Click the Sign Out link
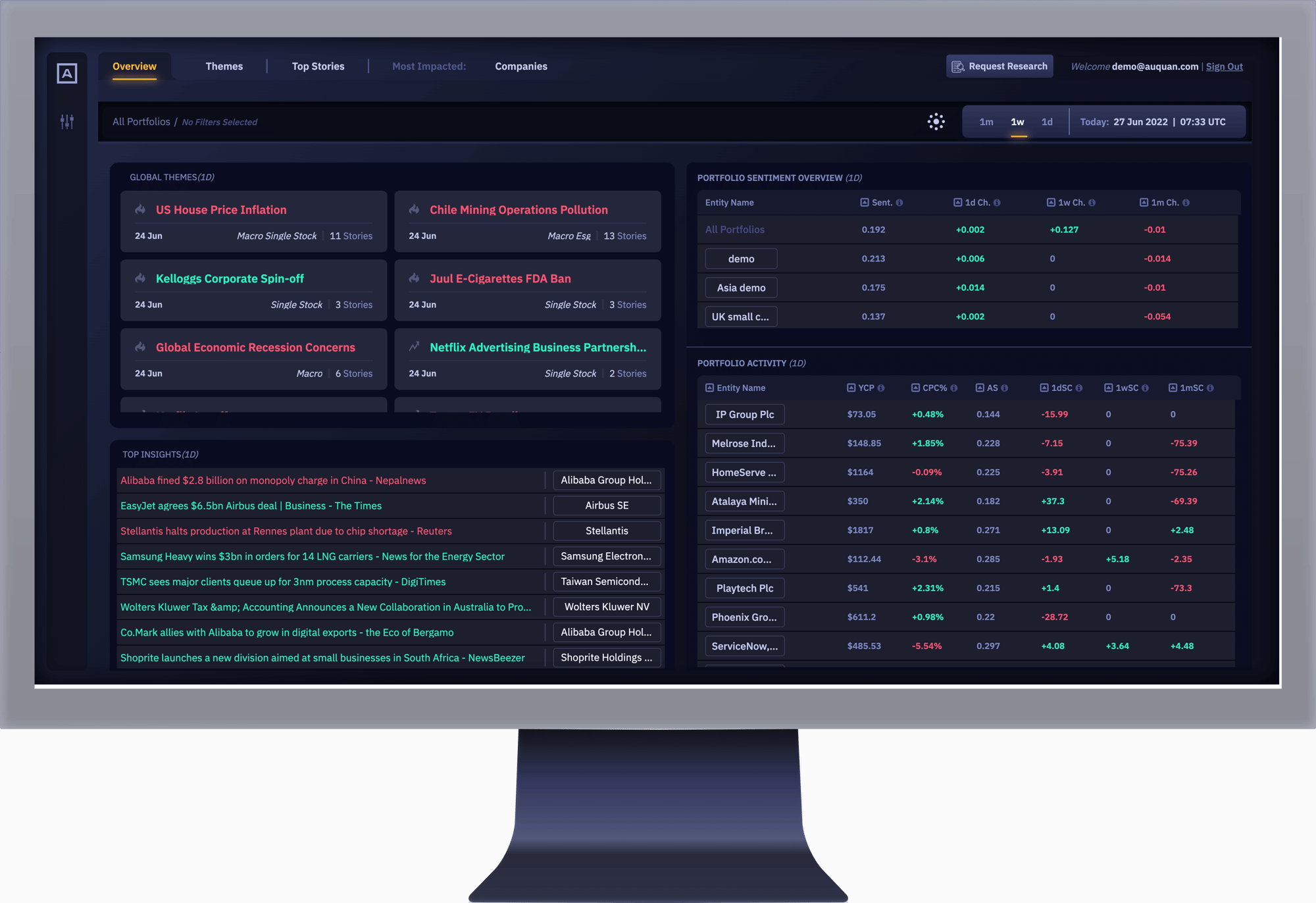The height and width of the screenshot is (903, 1316). (1225, 66)
